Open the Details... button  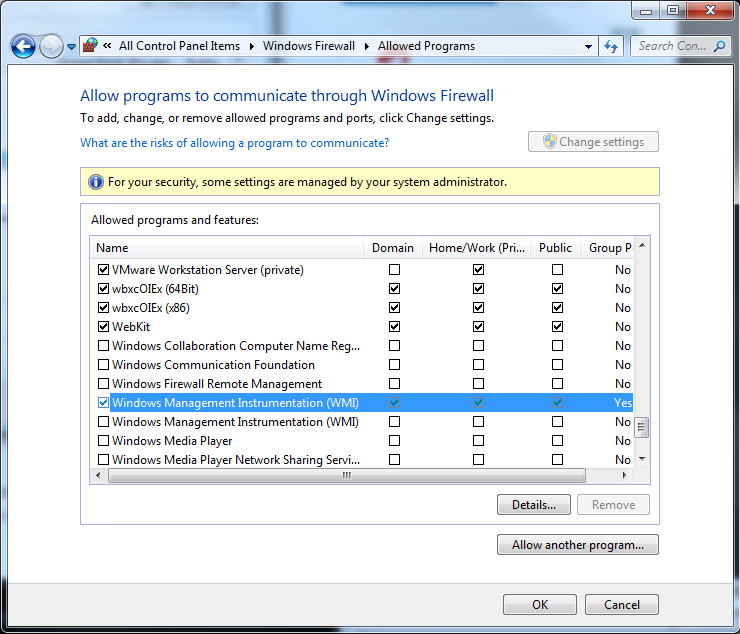pyautogui.click(x=534, y=505)
